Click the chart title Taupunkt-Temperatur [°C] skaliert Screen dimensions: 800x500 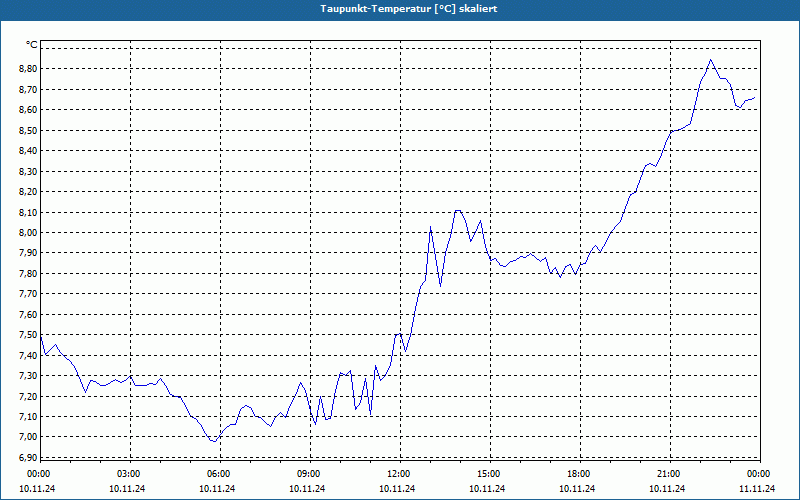(x=409, y=9)
